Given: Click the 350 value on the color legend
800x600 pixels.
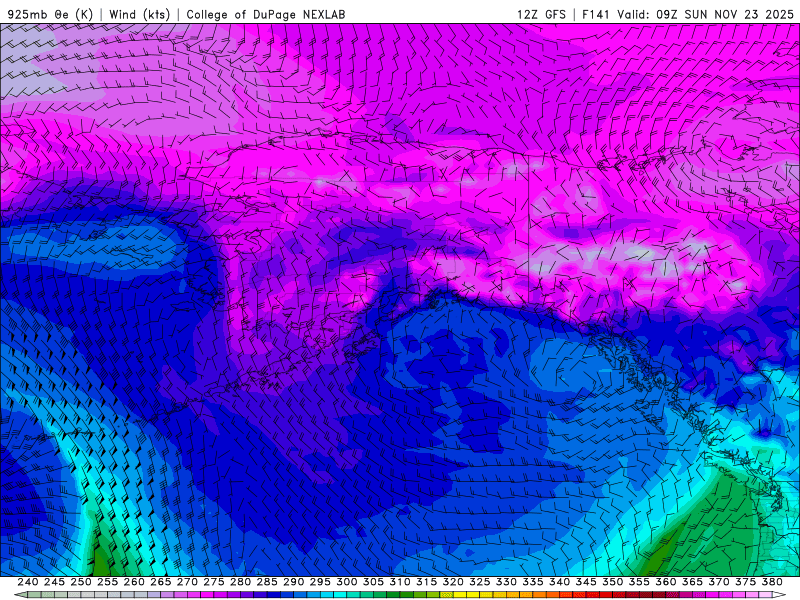Looking at the screenshot, I should click(612, 582).
